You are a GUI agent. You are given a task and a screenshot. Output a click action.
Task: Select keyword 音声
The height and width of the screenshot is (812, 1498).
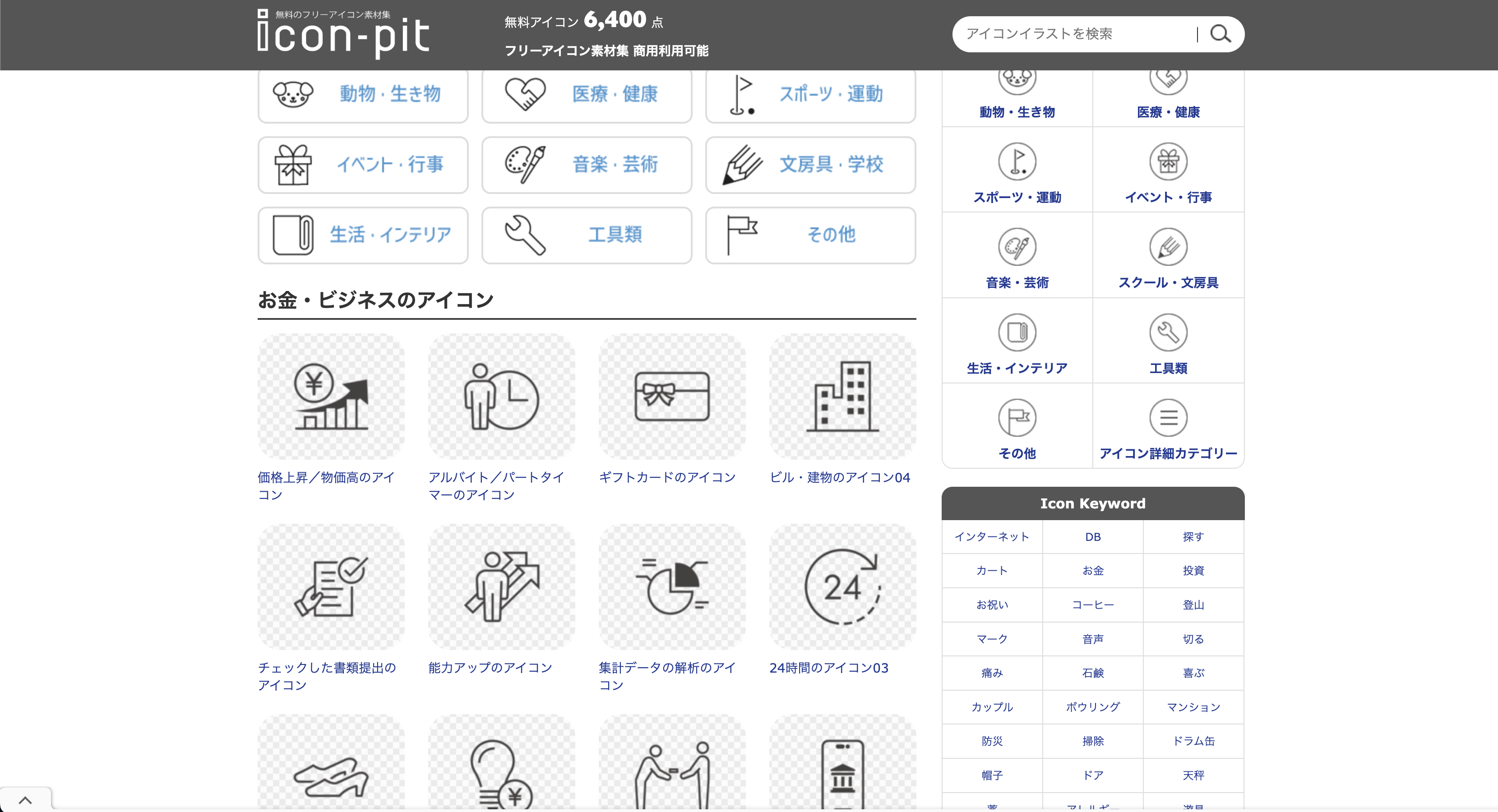coord(1093,639)
